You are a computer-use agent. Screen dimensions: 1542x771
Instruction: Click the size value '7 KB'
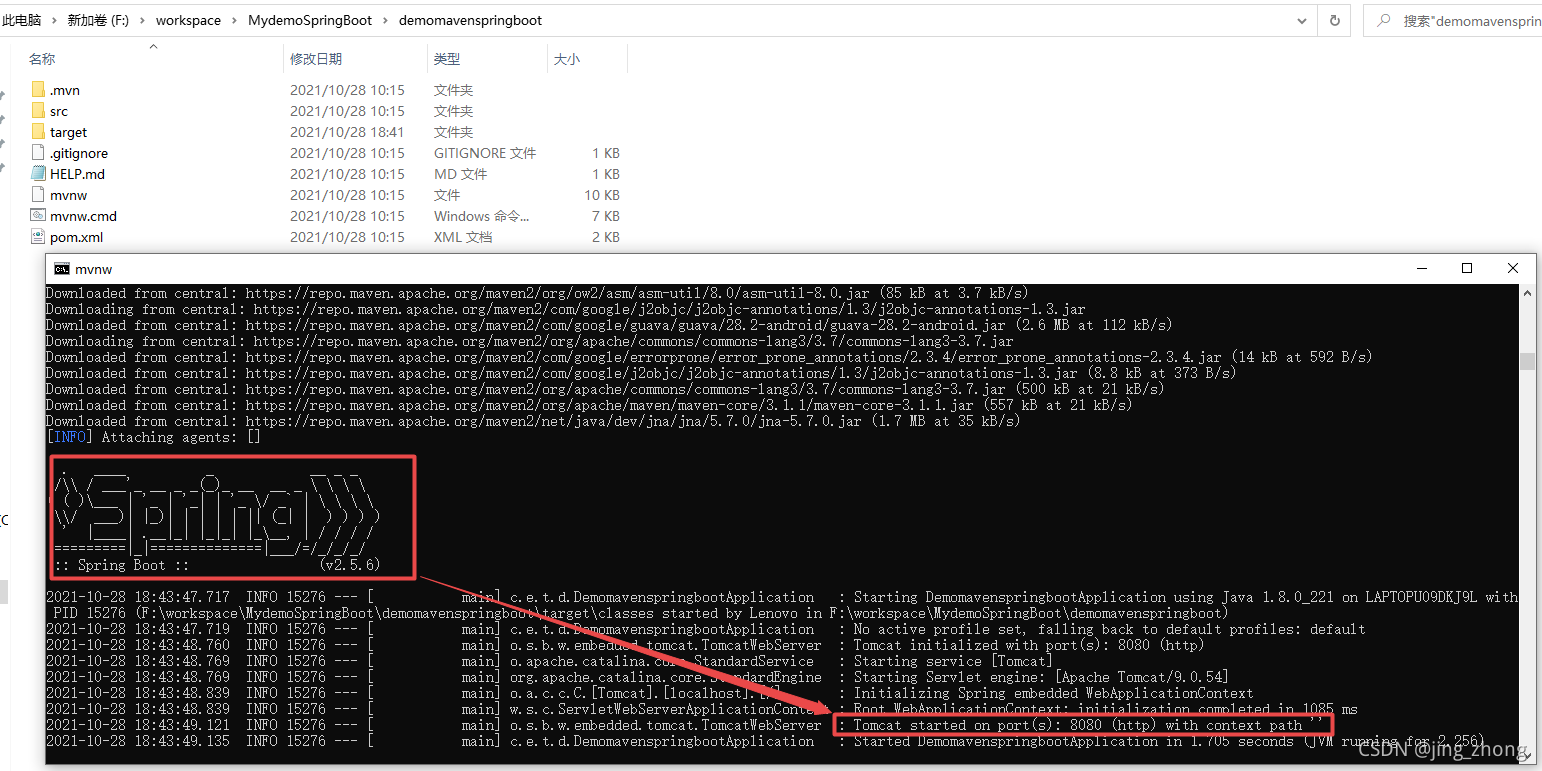click(x=605, y=216)
